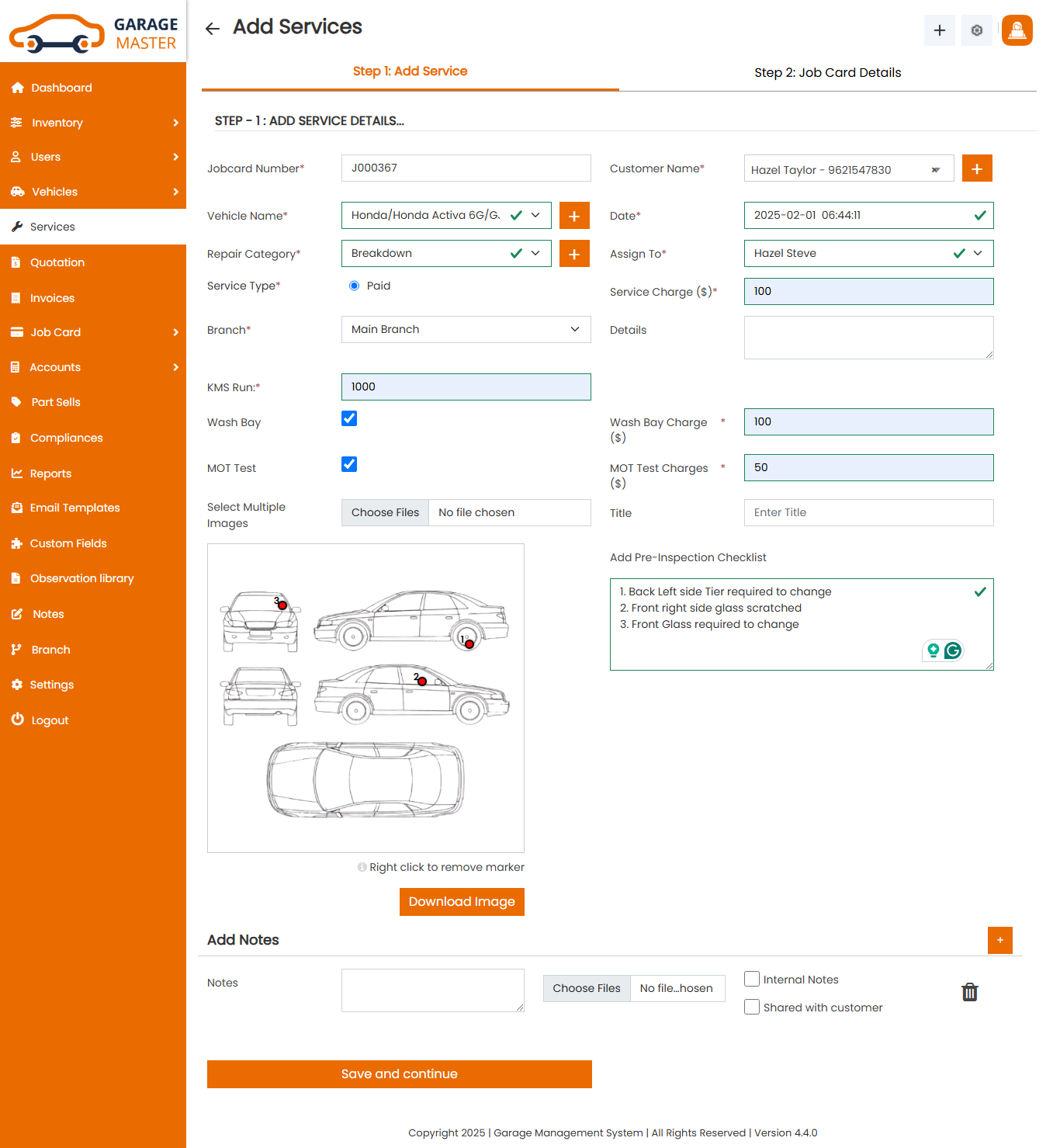The height and width of the screenshot is (1148, 1060).
Task: Delete the note row using trash icon
Action: (969, 992)
